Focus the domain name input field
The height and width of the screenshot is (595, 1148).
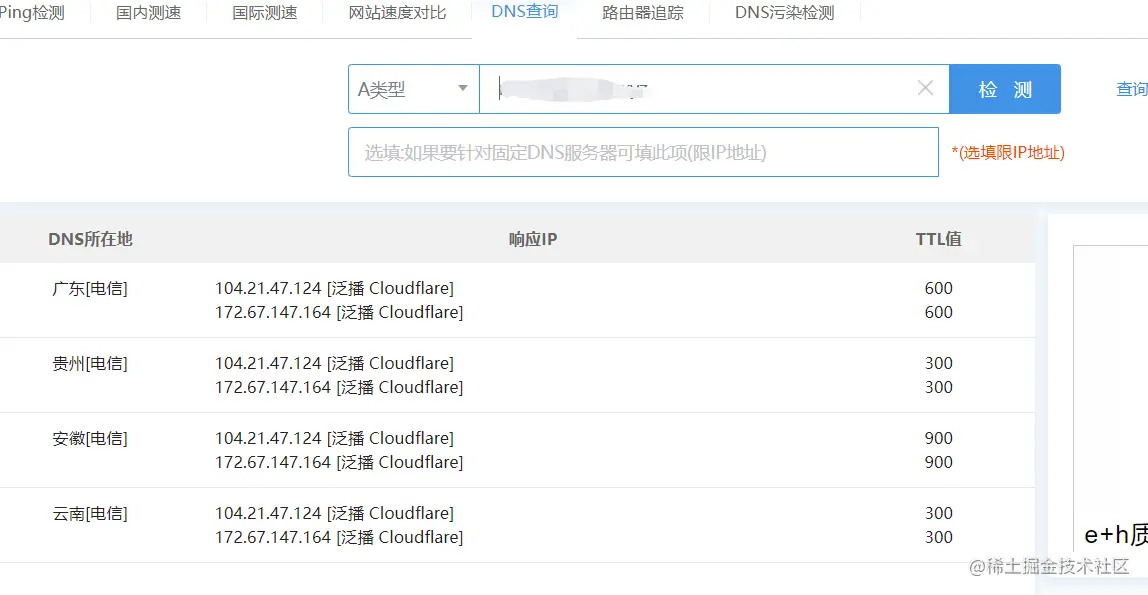(x=714, y=89)
